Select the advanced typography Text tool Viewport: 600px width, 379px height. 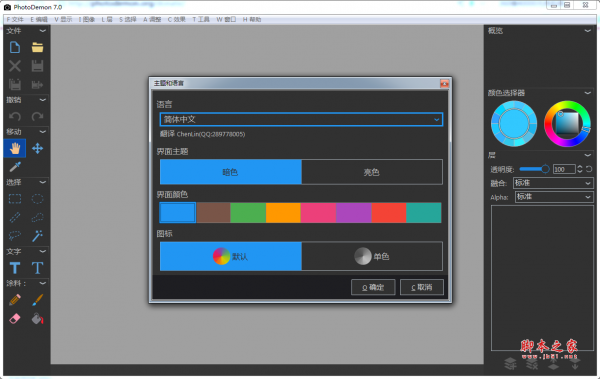tap(38, 268)
